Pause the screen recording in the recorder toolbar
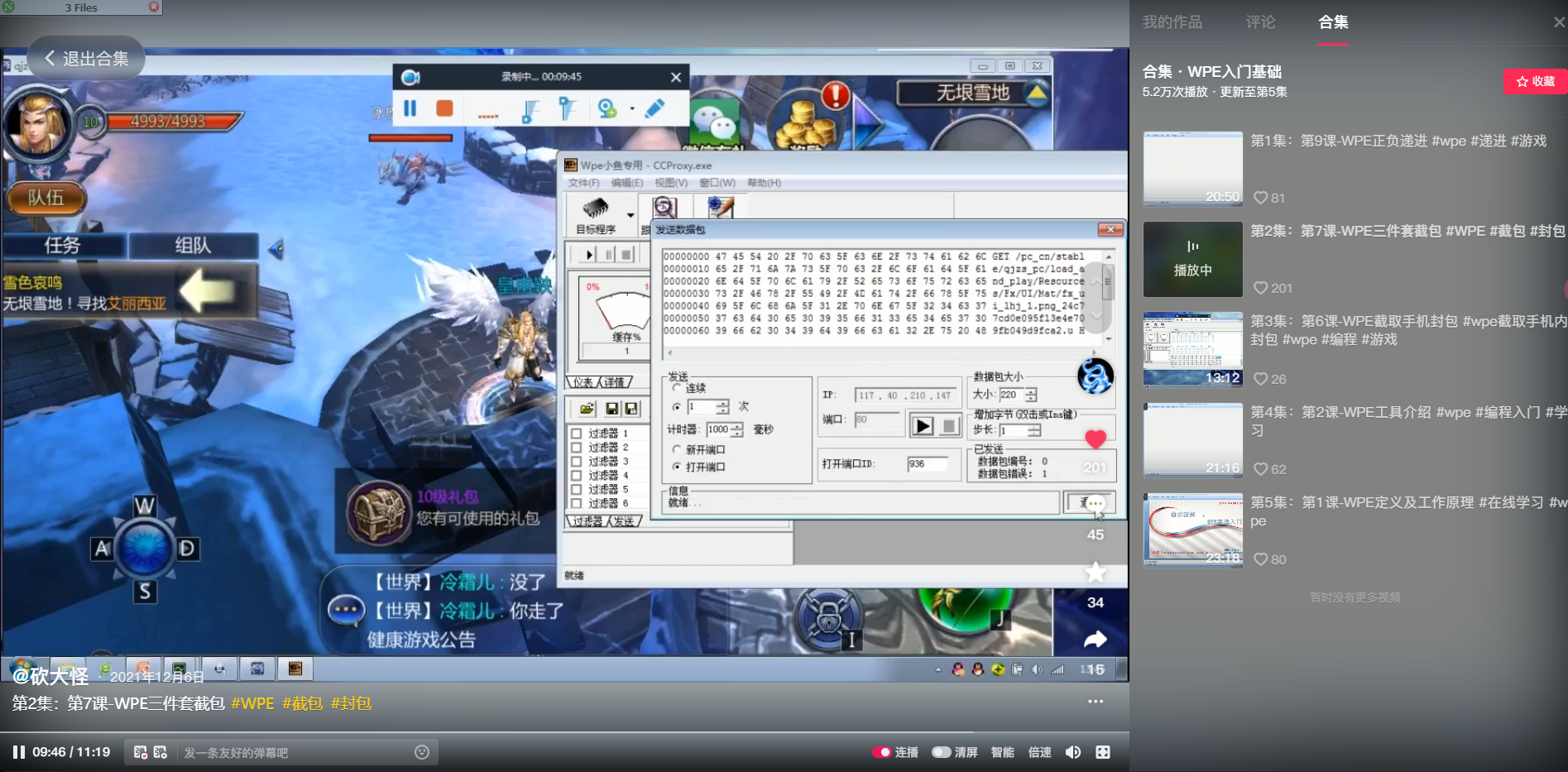This screenshot has width=1568, height=772. click(410, 108)
